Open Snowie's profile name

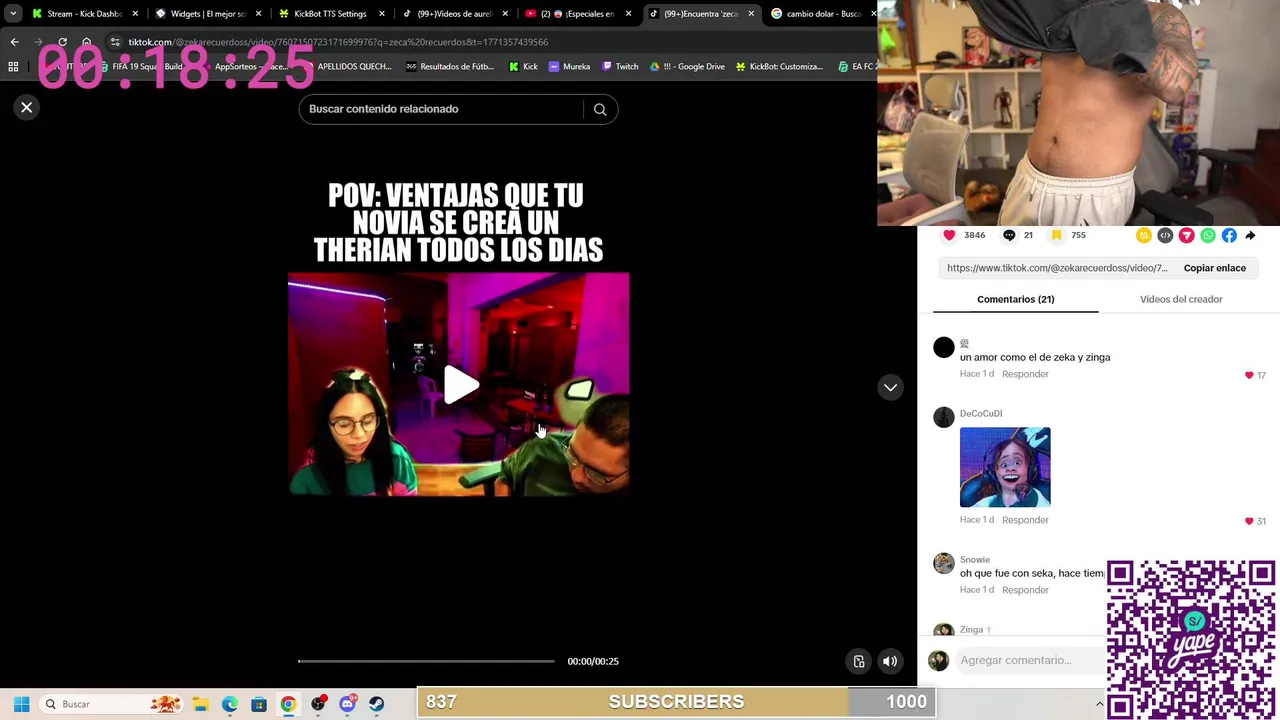(x=975, y=560)
